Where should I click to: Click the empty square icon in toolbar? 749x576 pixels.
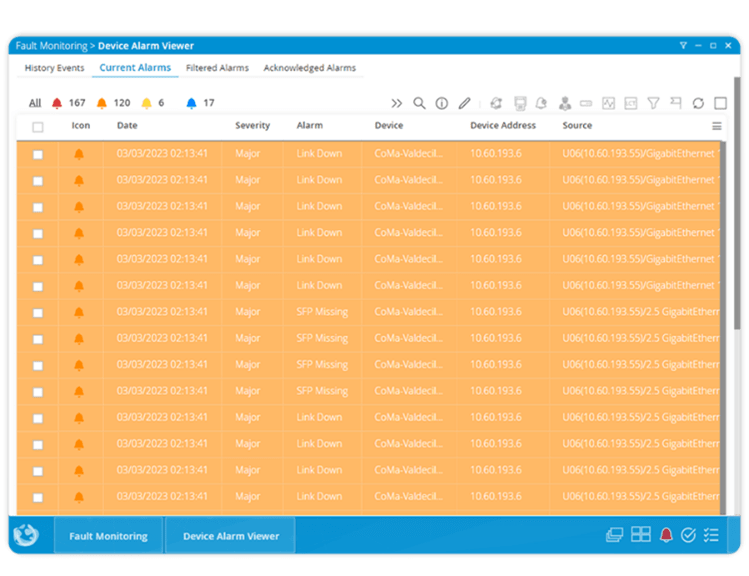(x=720, y=103)
